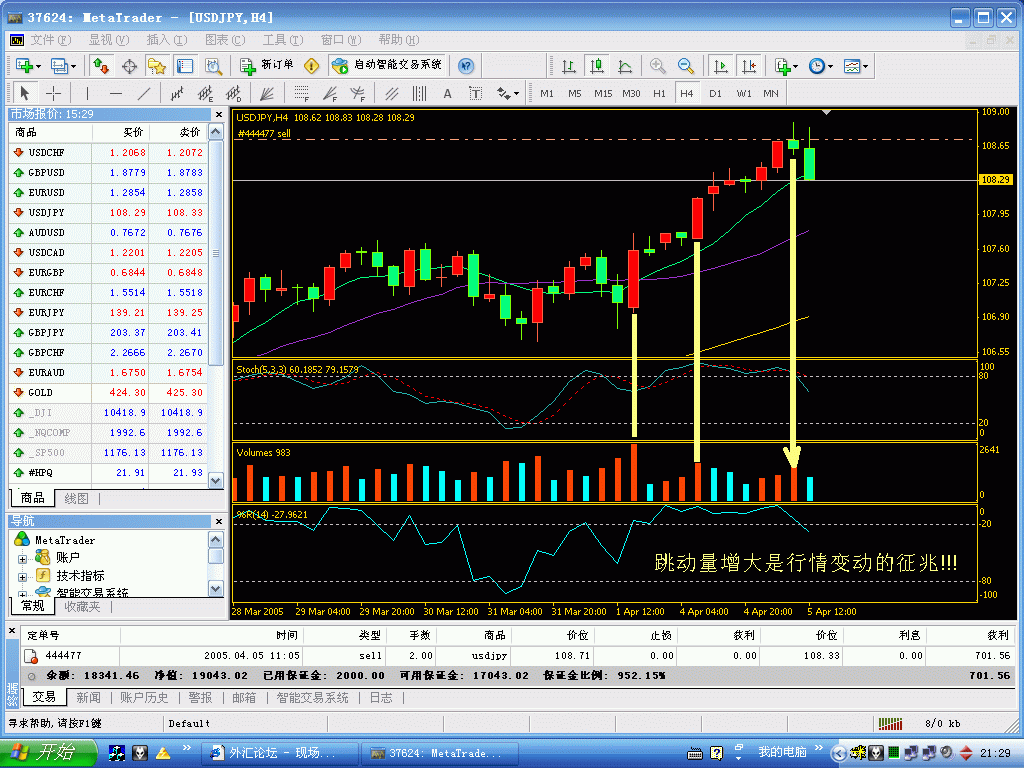Toggle the chart auto-scroll button
This screenshot has height=768, width=1024.
720,66
